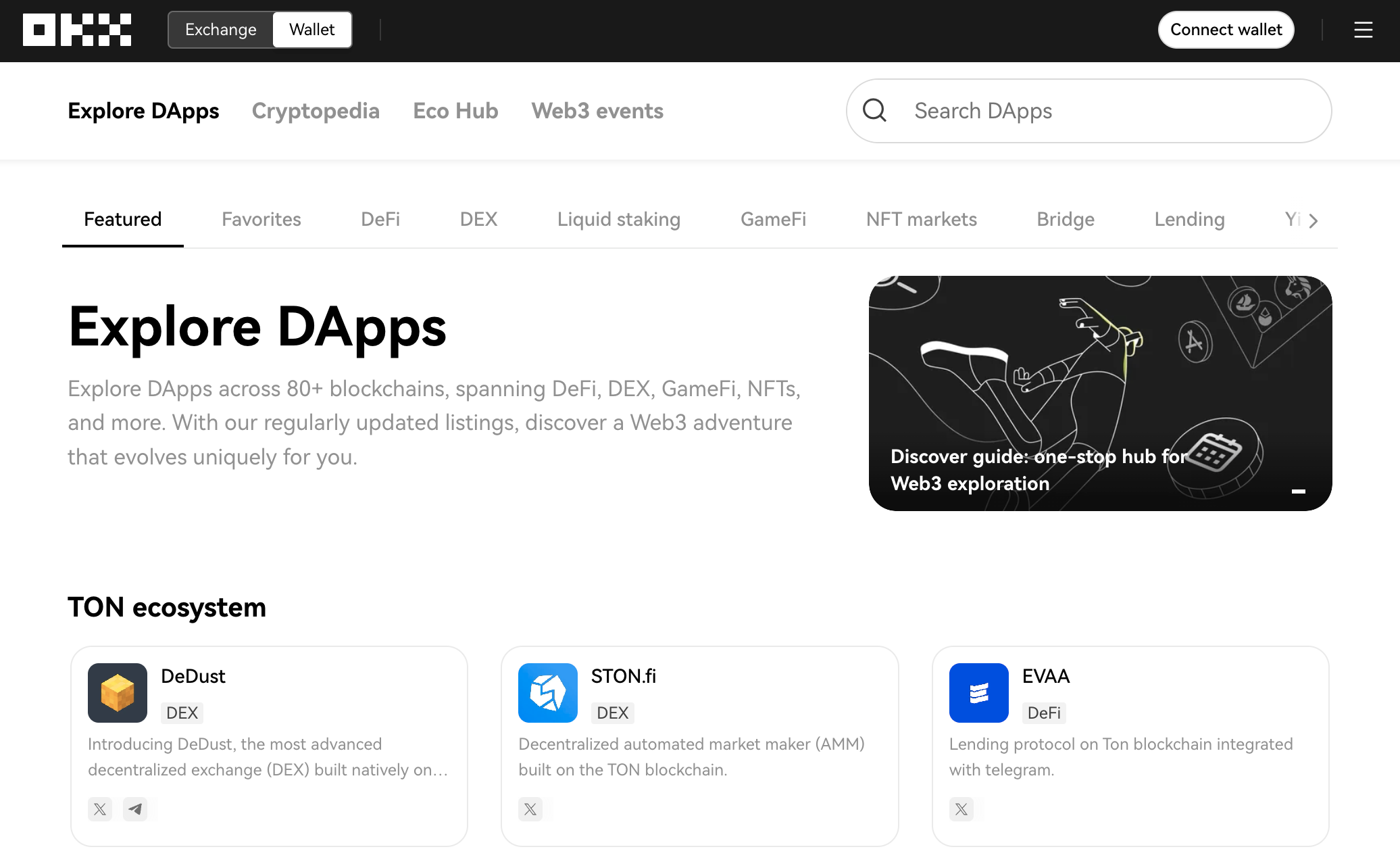Switch to Exchange mode
Screen dimensions: 1400x864
(x=221, y=30)
